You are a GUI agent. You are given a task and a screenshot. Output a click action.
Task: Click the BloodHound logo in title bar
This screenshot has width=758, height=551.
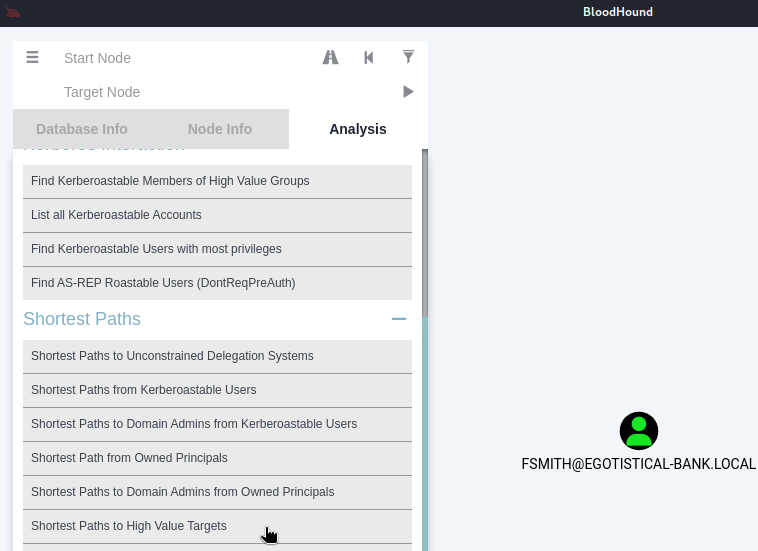(x=13, y=13)
